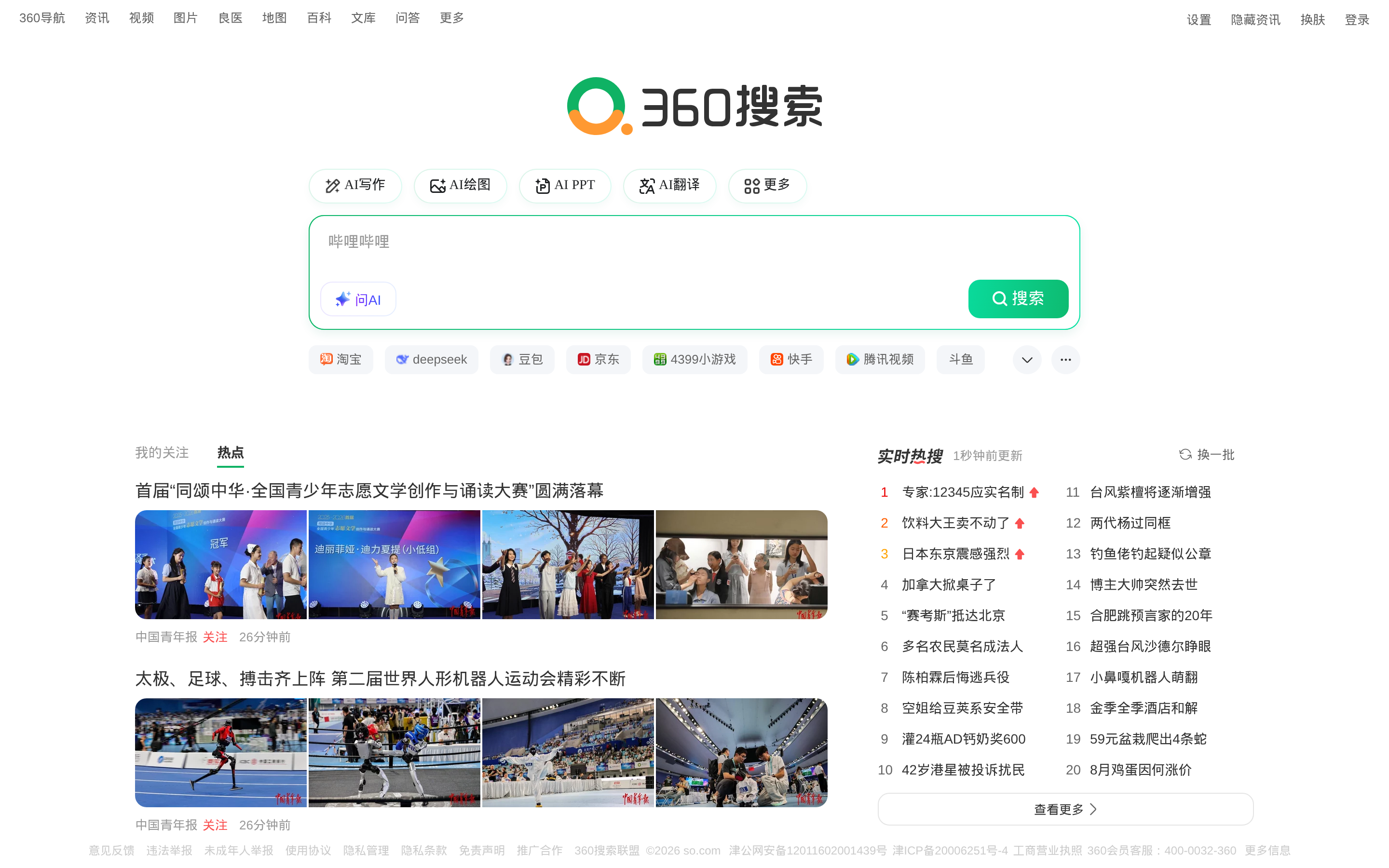Click the 问AI sparkle button
The height and width of the screenshot is (868, 1389).
coord(358,299)
